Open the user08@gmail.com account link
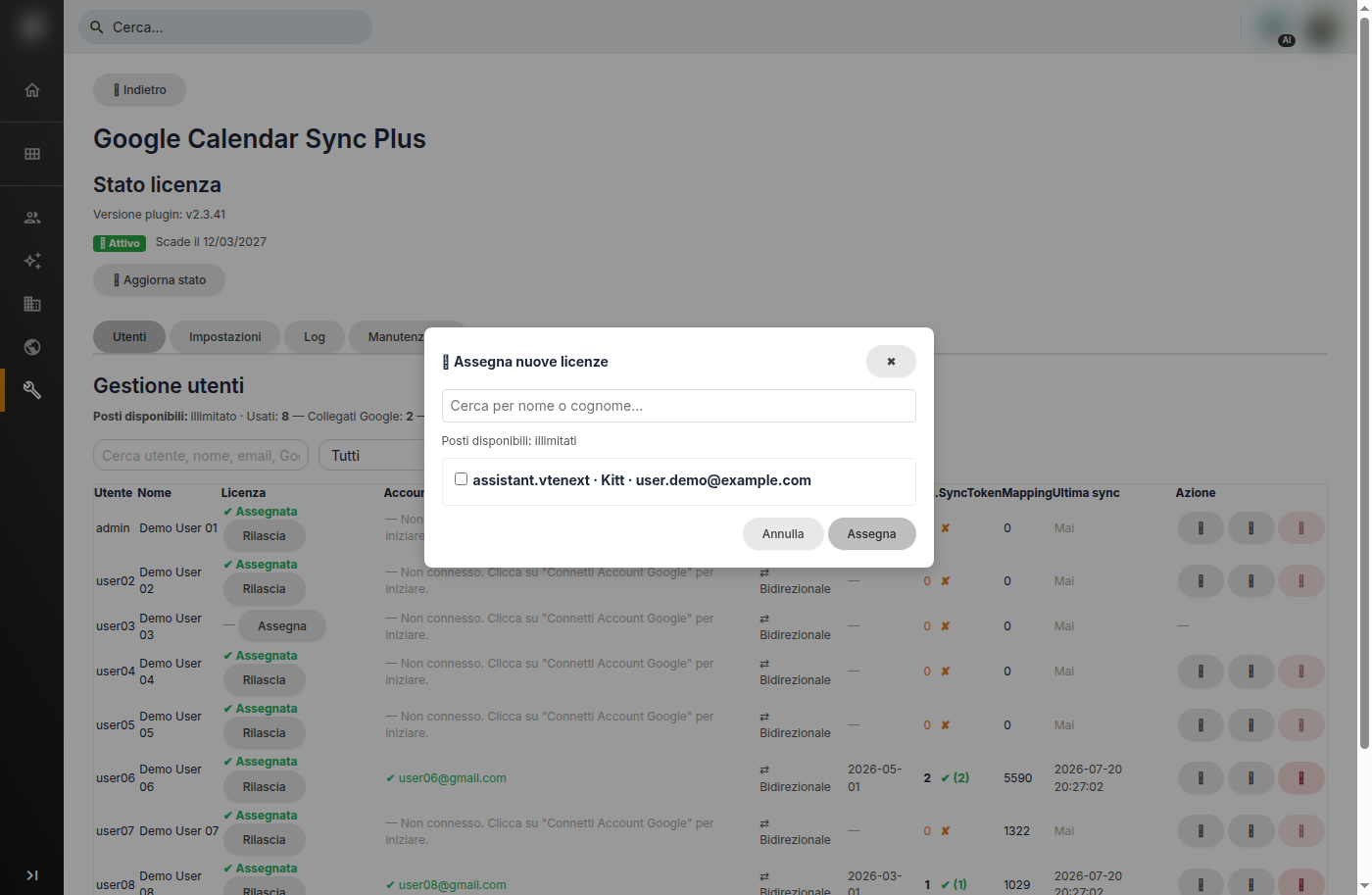The image size is (1372, 895). [x=453, y=885]
